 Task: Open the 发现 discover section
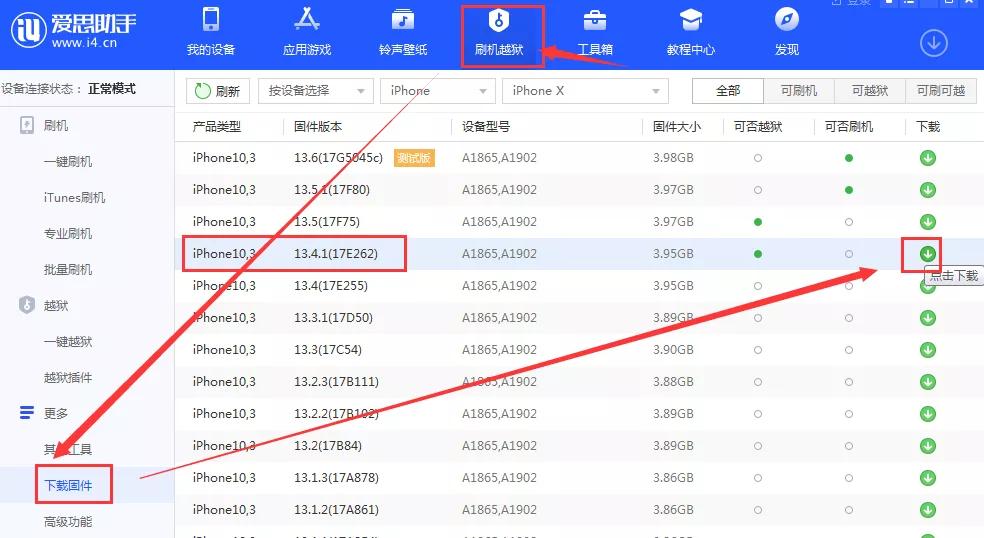(787, 33)
